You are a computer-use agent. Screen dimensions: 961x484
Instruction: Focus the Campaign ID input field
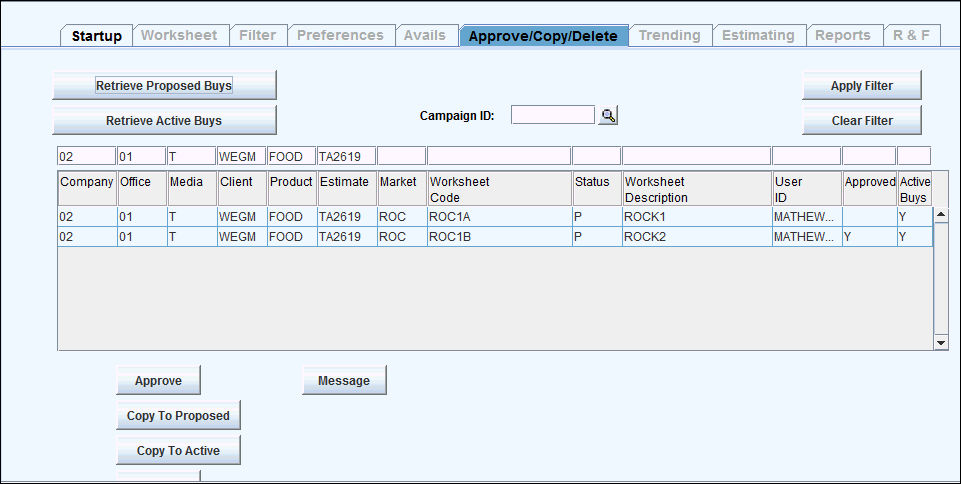pos(553,115)
